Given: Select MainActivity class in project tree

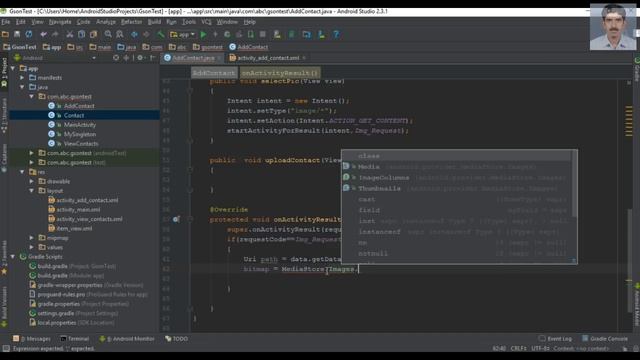Looking at the screenshot, I should coord(80,125).
